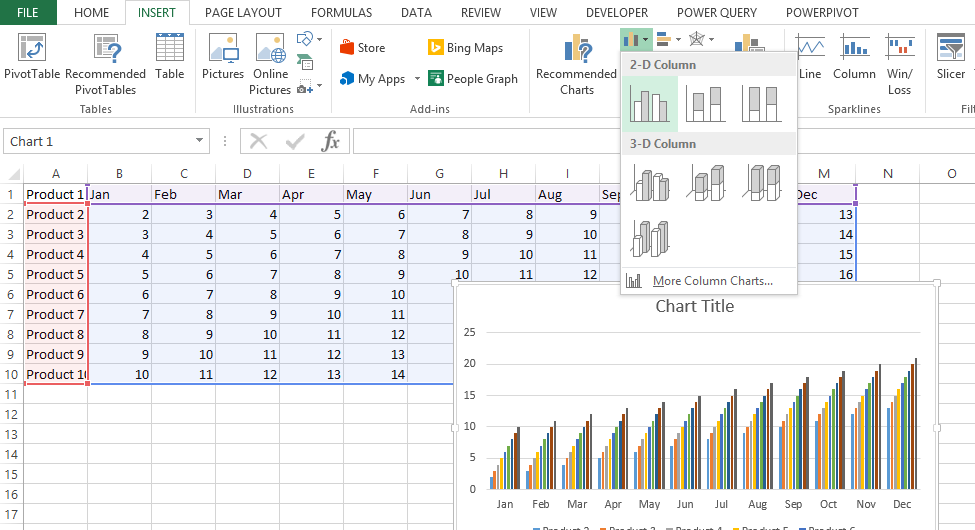Select the Jan header cell

[x=119, y=194]
